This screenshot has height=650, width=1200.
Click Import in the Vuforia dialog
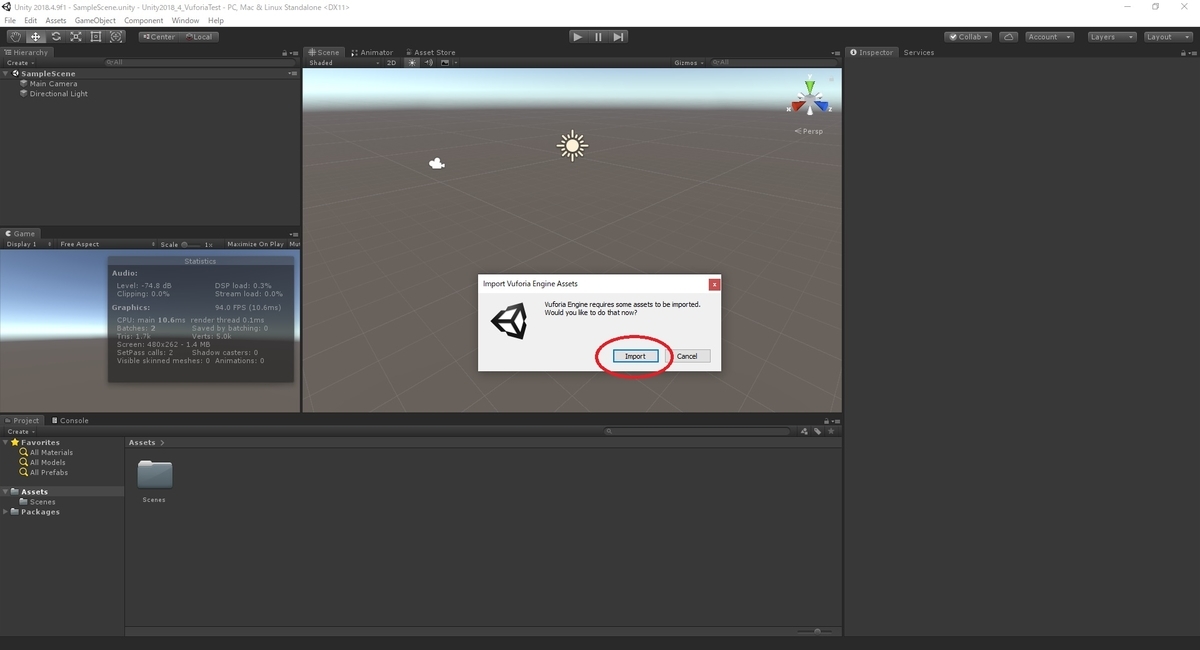(635, 356)
